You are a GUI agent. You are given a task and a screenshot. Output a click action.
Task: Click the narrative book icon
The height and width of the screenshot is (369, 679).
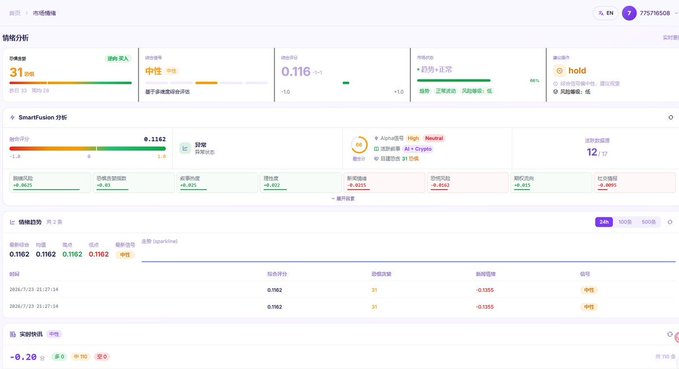376,149
